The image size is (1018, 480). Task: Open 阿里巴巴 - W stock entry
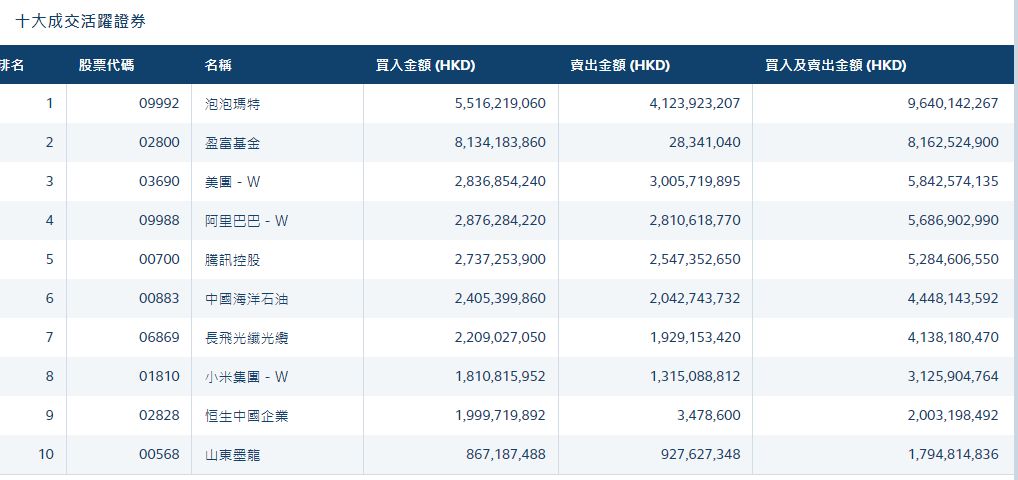[x=246, y=221]
